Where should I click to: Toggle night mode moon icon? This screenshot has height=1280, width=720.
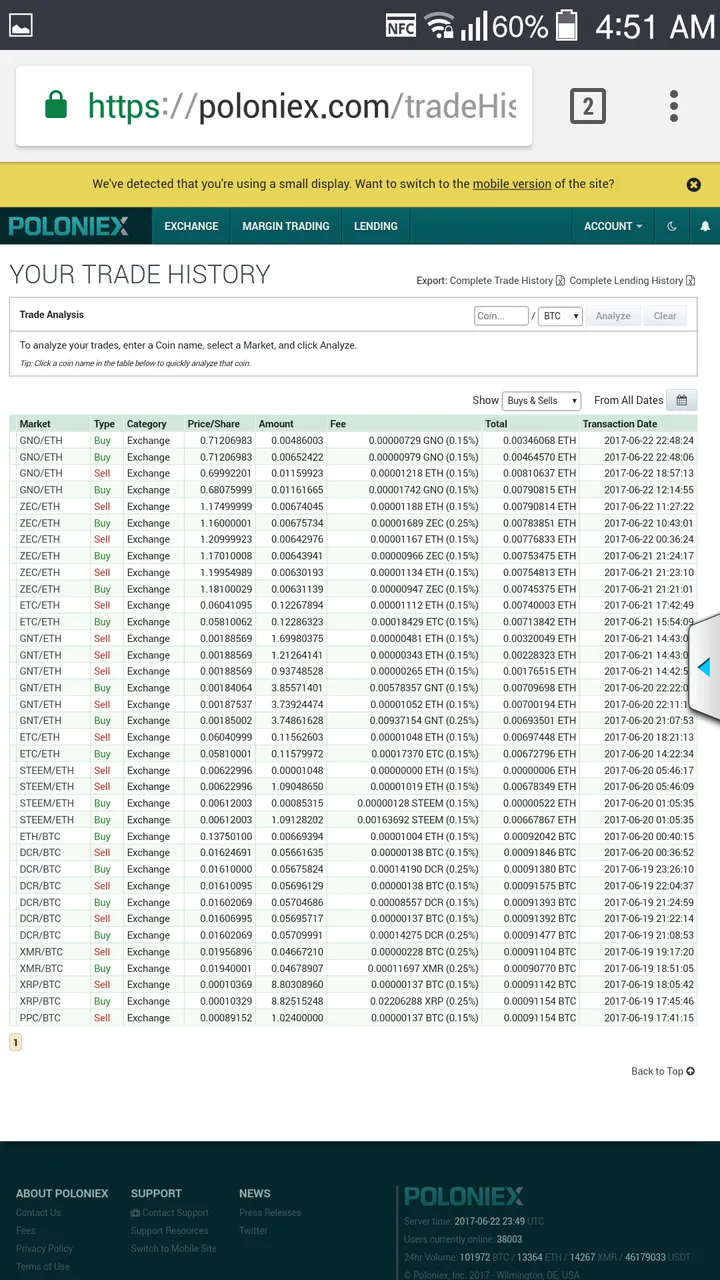tap(672, 226)
